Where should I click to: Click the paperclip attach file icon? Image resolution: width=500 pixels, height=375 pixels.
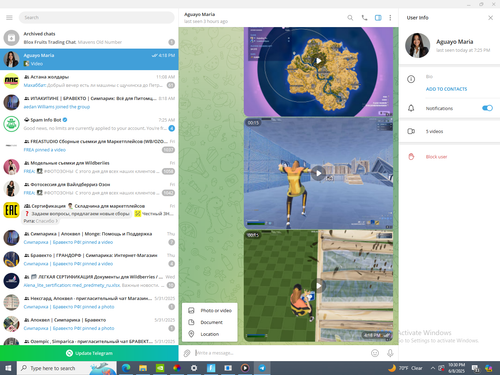[x=187, y=353]
